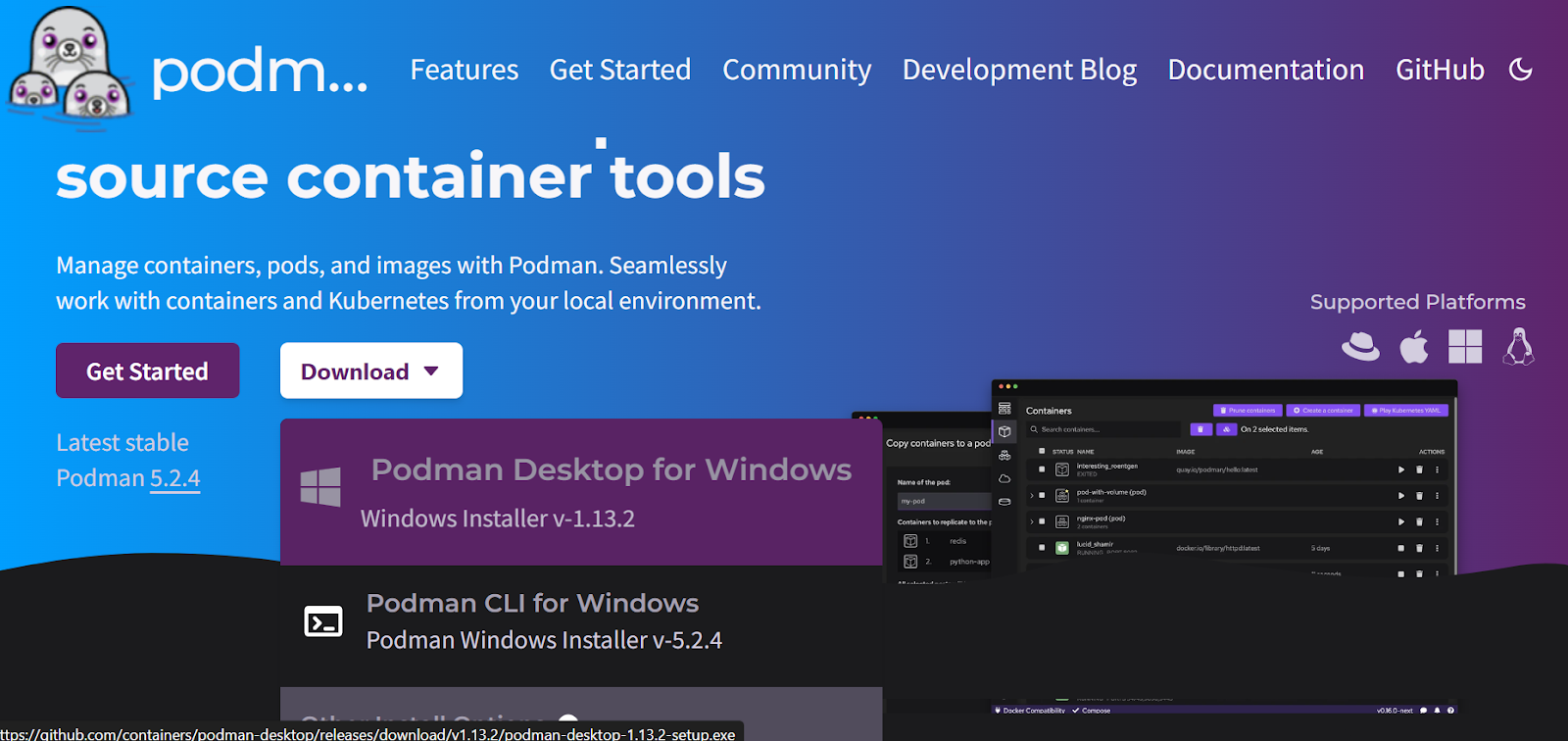Click Docker Compatibility in preview status bar
The width and height of the screenshot is (1568, 741).
point(1030,711)
